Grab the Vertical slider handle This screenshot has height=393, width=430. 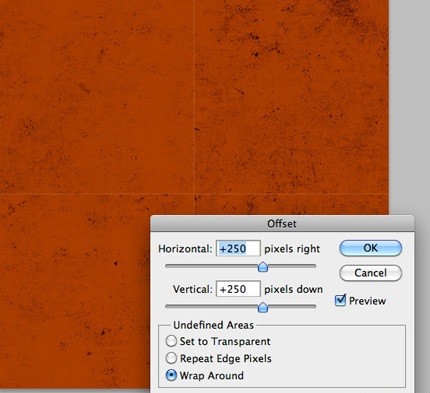tap(263, 307)
